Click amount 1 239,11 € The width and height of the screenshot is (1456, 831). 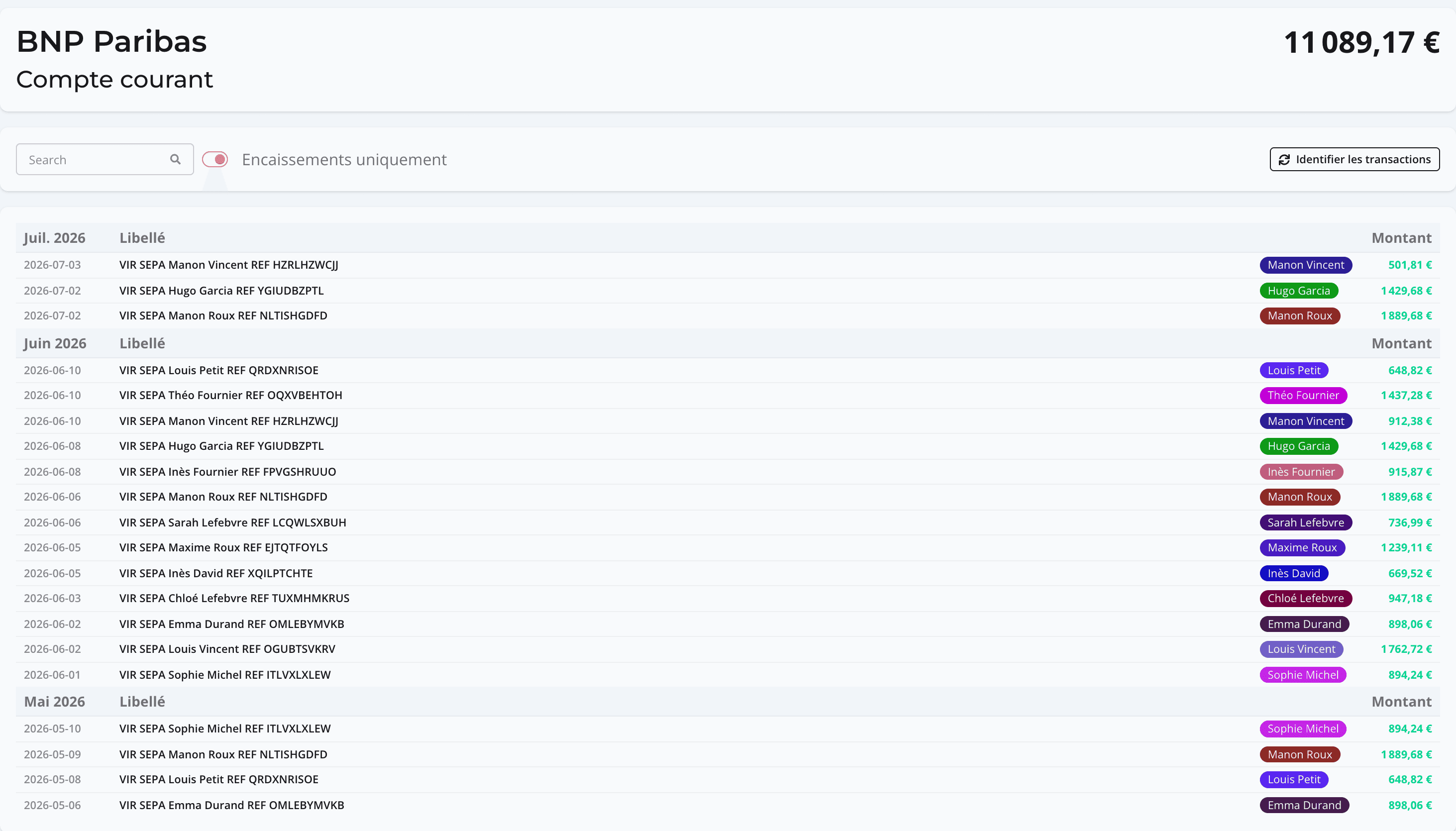point(1406,548)
